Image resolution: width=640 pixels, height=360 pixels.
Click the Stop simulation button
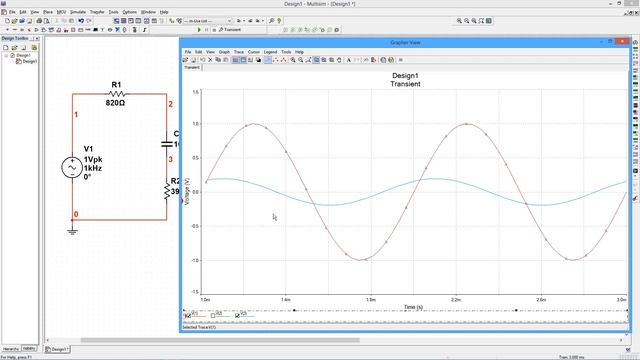pos(213,30)
